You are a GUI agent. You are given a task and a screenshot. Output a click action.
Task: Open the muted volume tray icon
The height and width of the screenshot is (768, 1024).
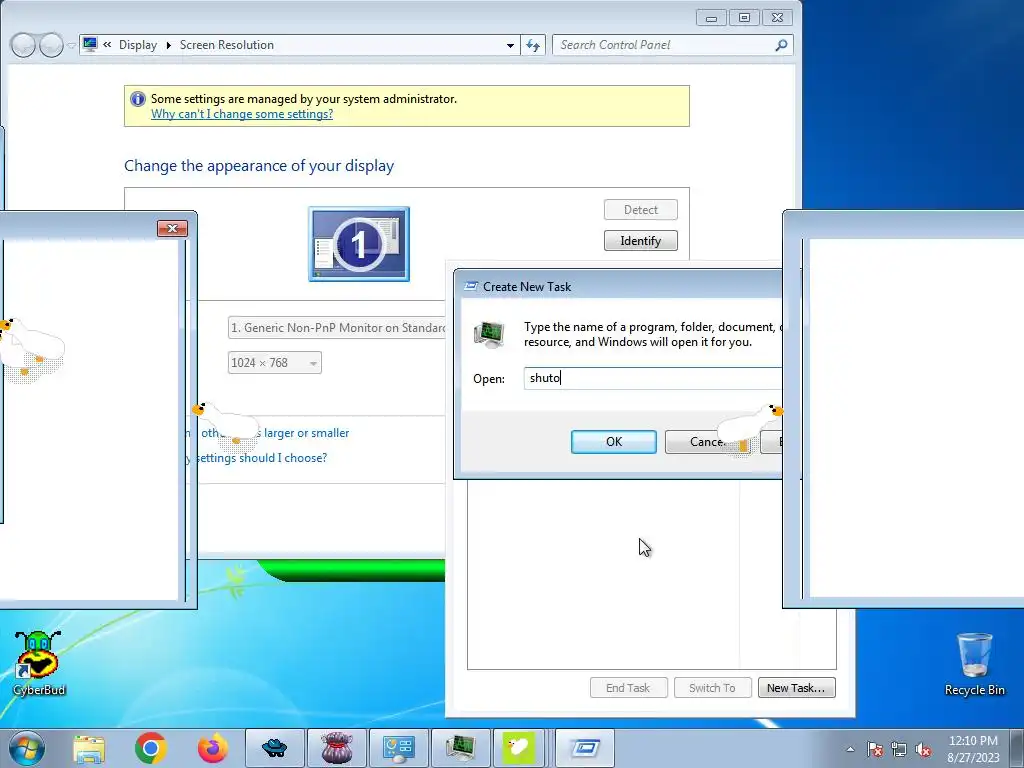(923, 749)
